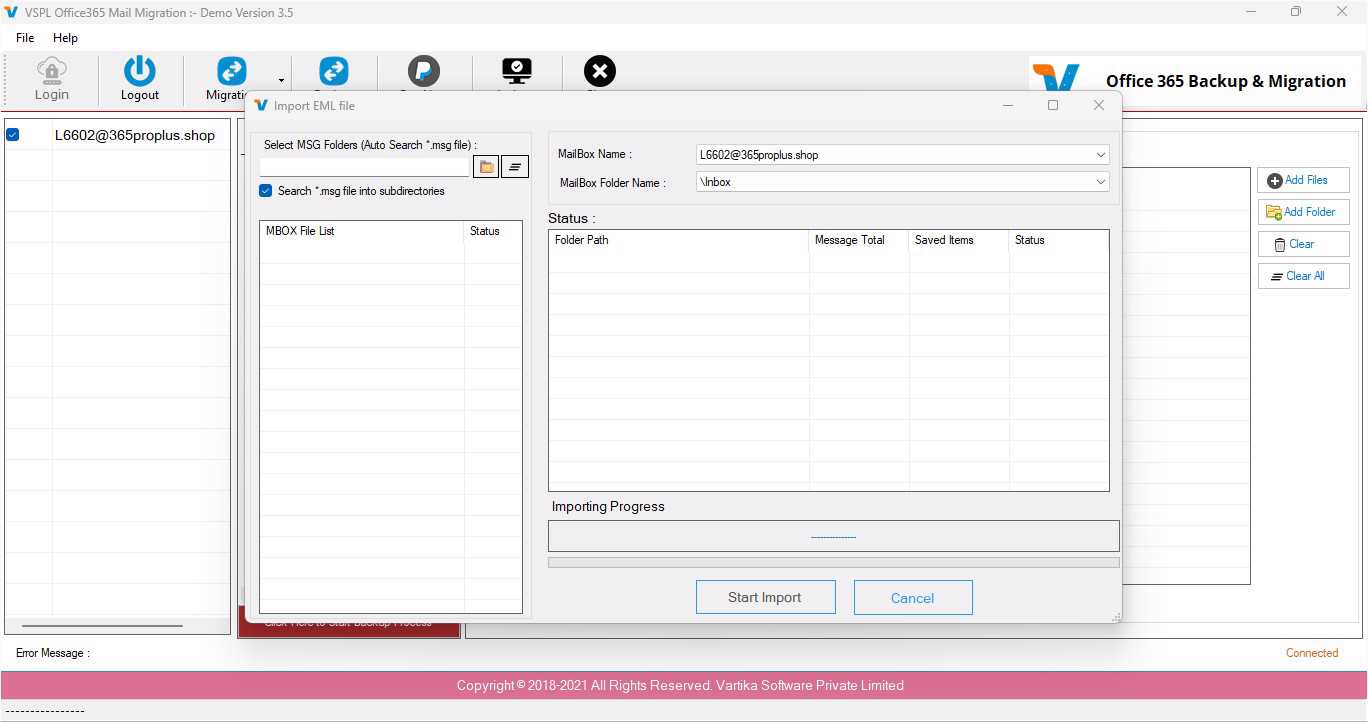Click the second blue swap-arrows toolbar icon
This screenshot has width=1368, height=723.
334,71
